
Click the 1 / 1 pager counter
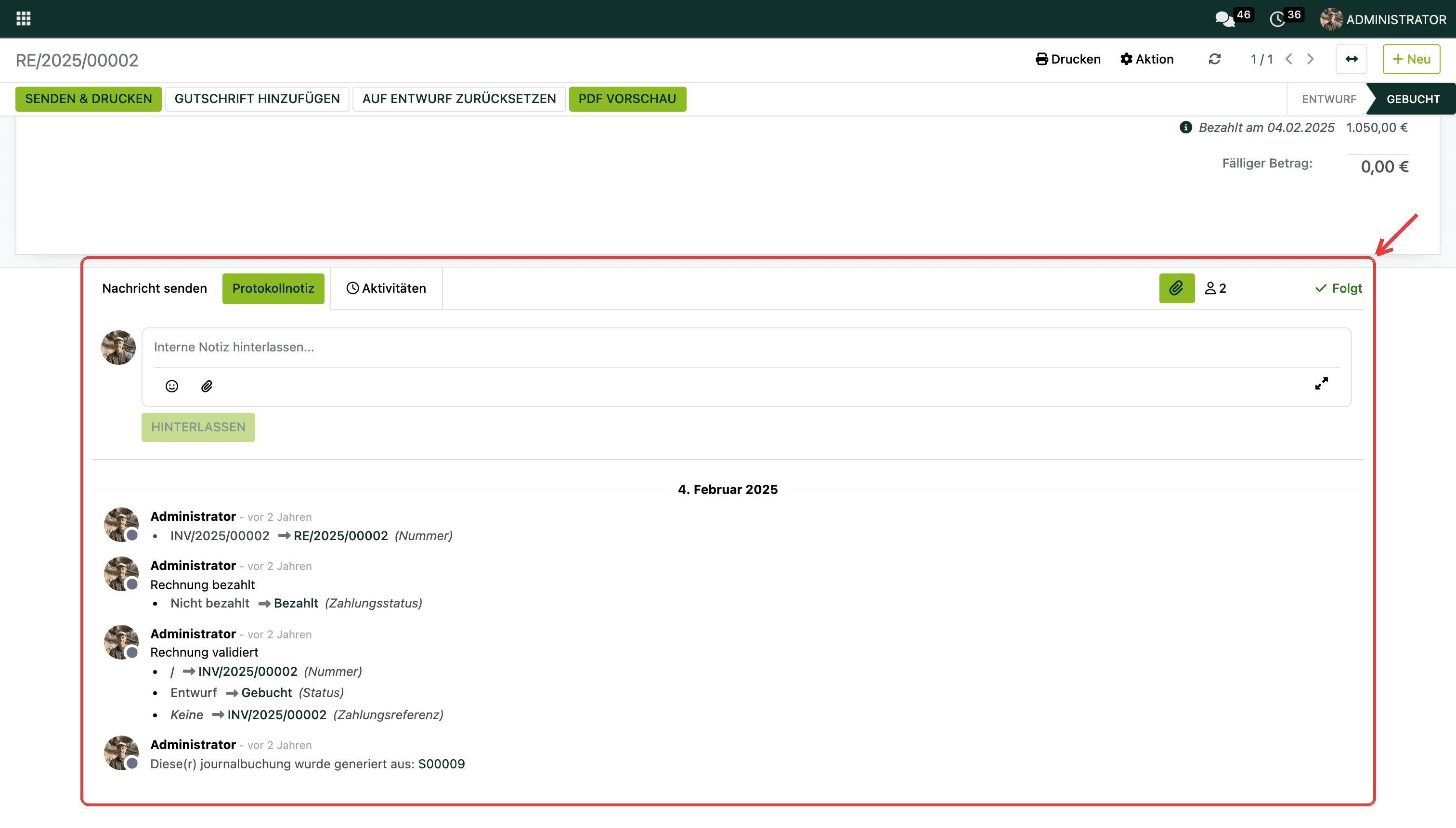[x=1261, y=59]
